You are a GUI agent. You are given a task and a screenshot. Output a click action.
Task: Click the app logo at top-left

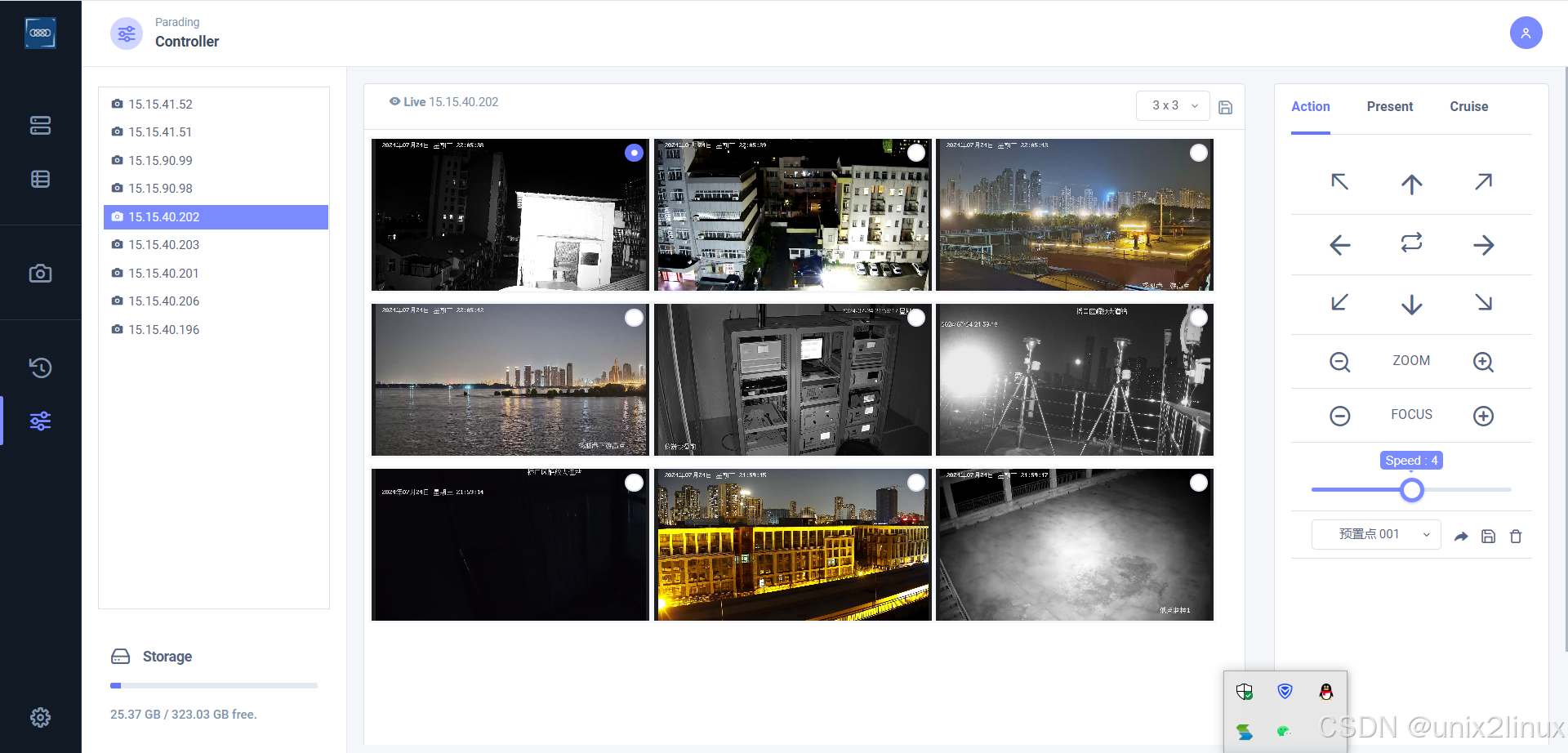pyautogui.click(x=40, y=33)
